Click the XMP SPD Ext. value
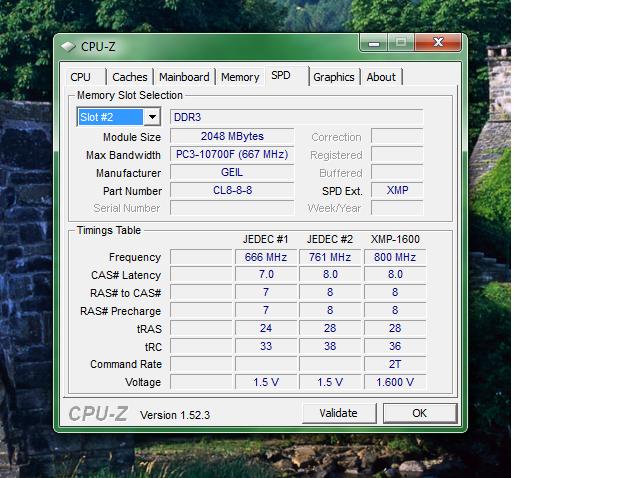This screenshot has height=478, width=640. click(x=397, y=190)
